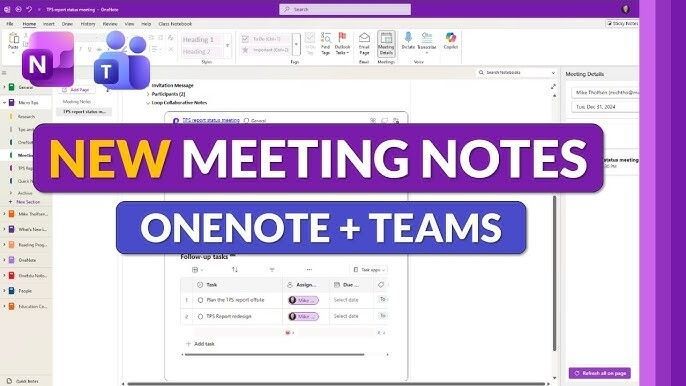Screen dimensions: 686x386
Task: Open the View tab
Action: click(130, 24)
